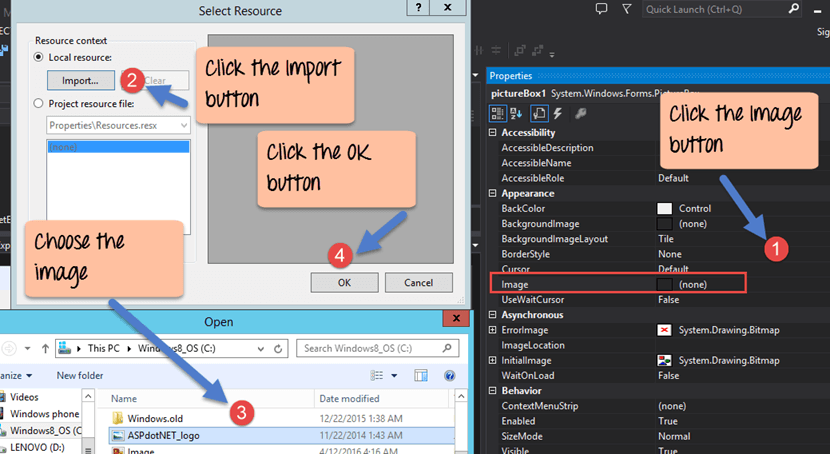The height and width of the screenshot is (454, 830).
Task: Click the New folder menu item
Action: pyautogui.click(x=81, y=375)
